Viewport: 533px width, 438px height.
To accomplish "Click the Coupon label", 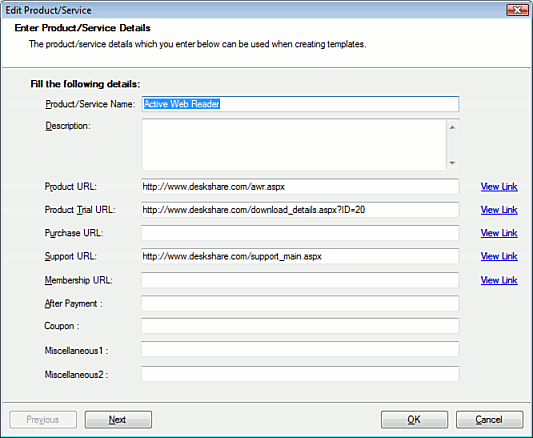I will pos(62,326).
